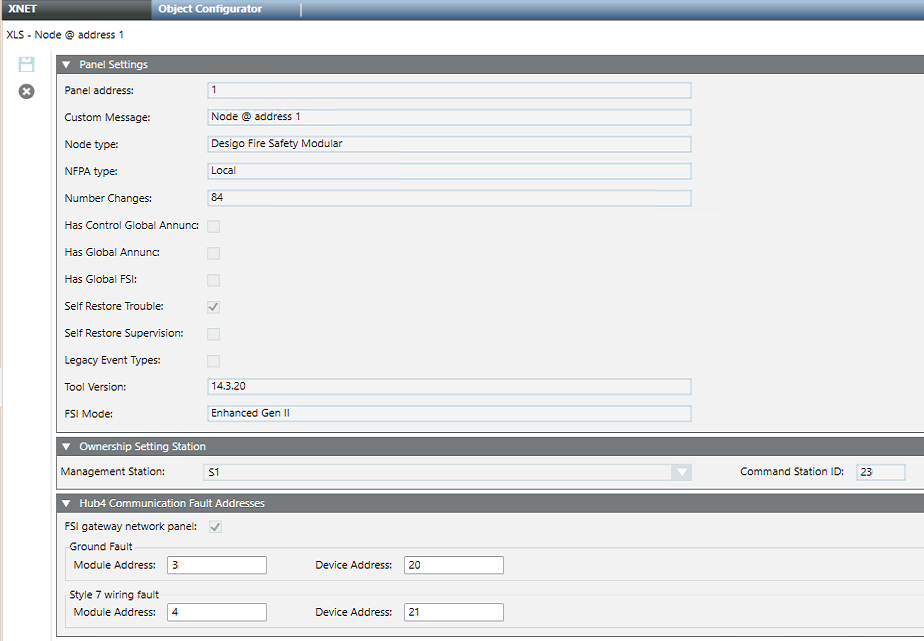Open the Management Station dropdown

tap(681, 471)
